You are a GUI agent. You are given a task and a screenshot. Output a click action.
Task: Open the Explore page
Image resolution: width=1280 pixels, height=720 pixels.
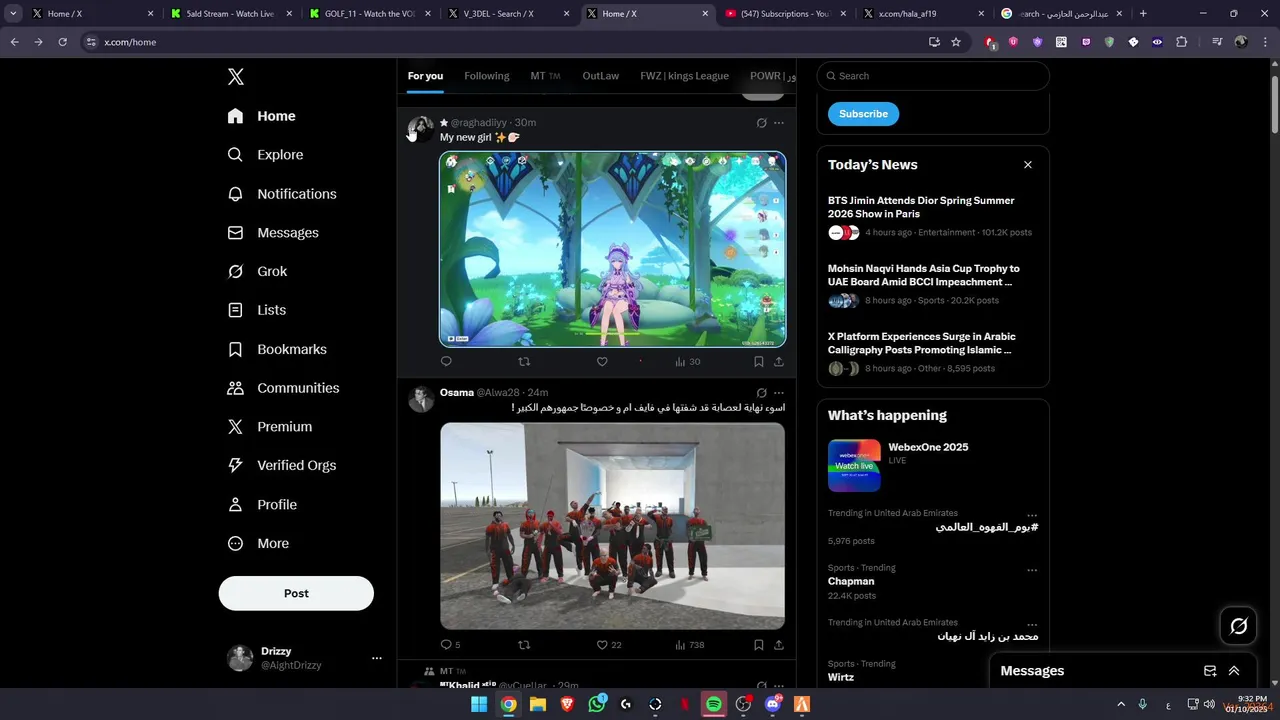pos(265,155)
